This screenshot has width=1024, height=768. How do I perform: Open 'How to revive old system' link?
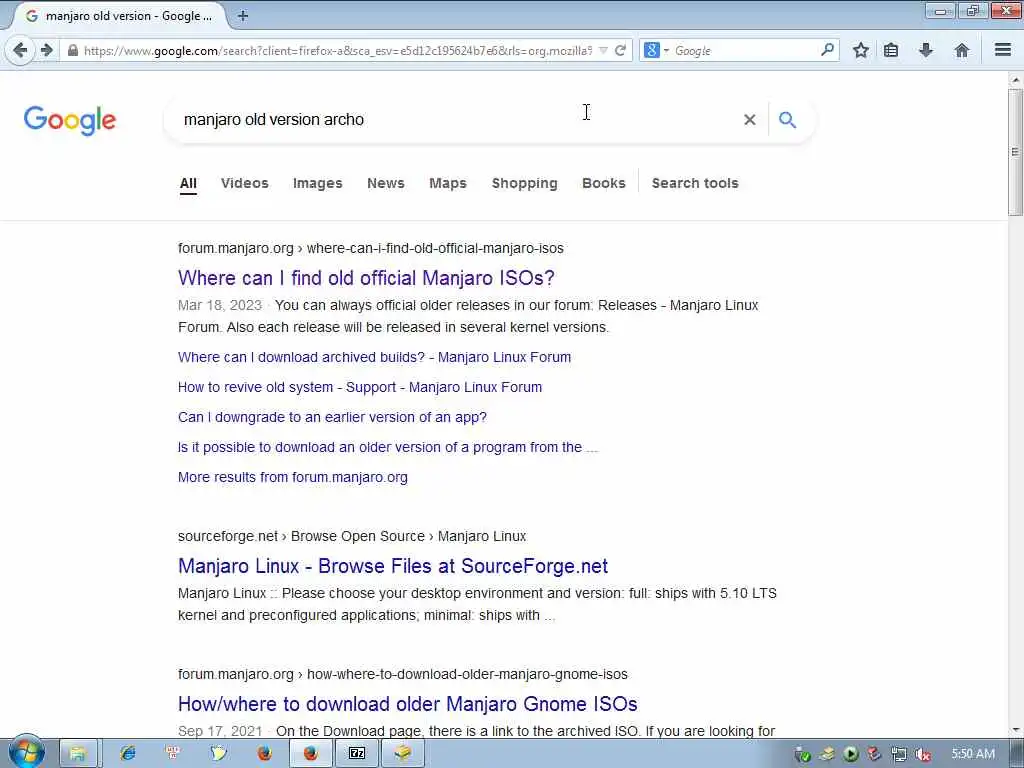pos(360,387)
